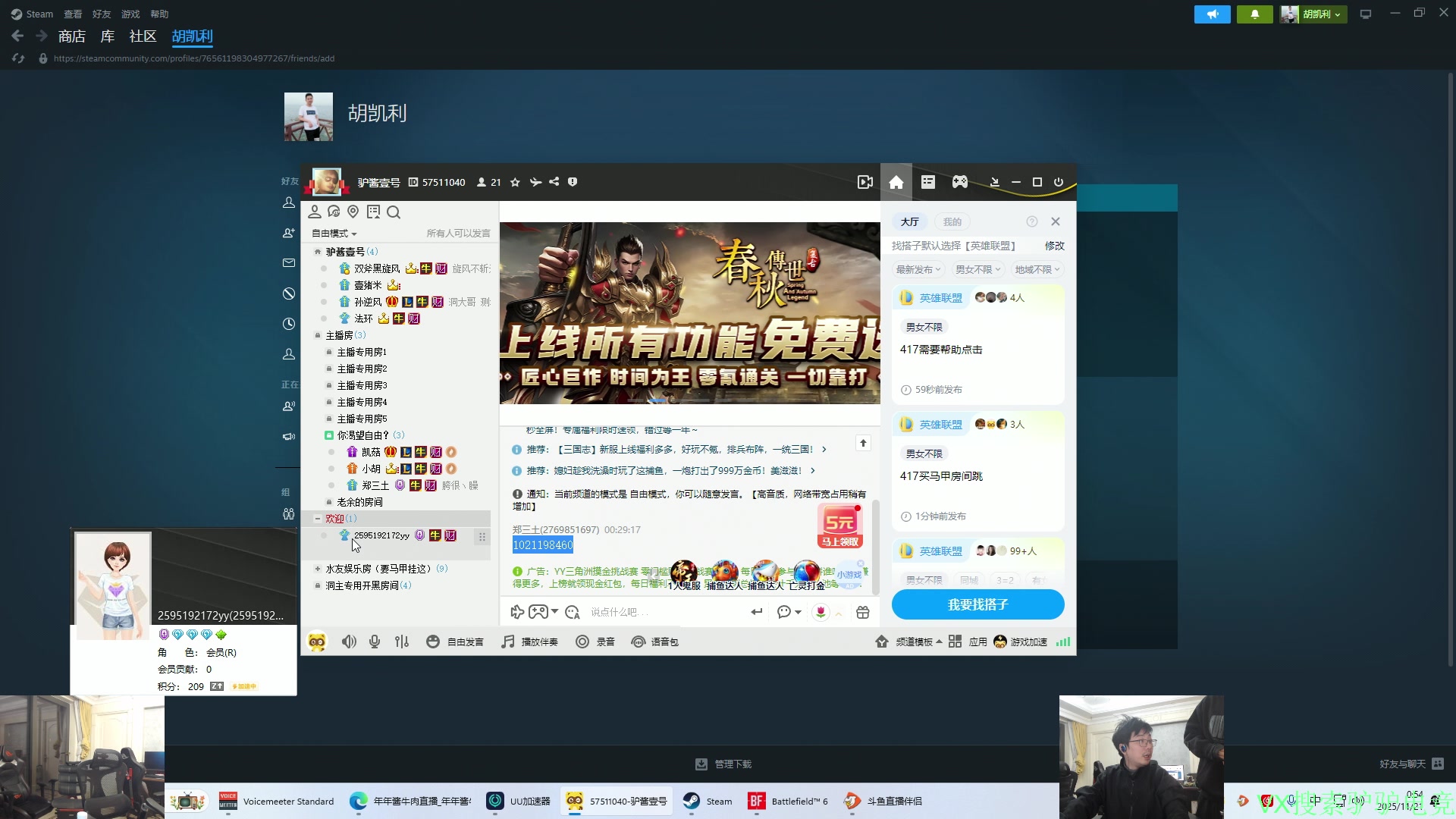This screenshot has width=1456, height=819.
Task: Start recording with 录音 button
Action: tap(595, 642)
